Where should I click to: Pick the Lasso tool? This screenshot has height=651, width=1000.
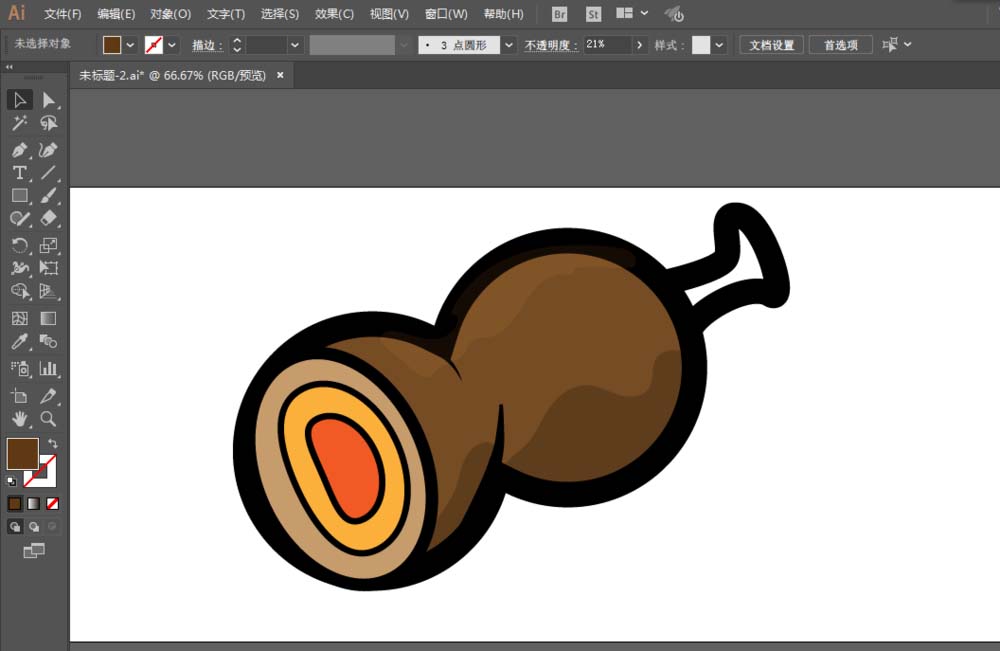[48, 123]
